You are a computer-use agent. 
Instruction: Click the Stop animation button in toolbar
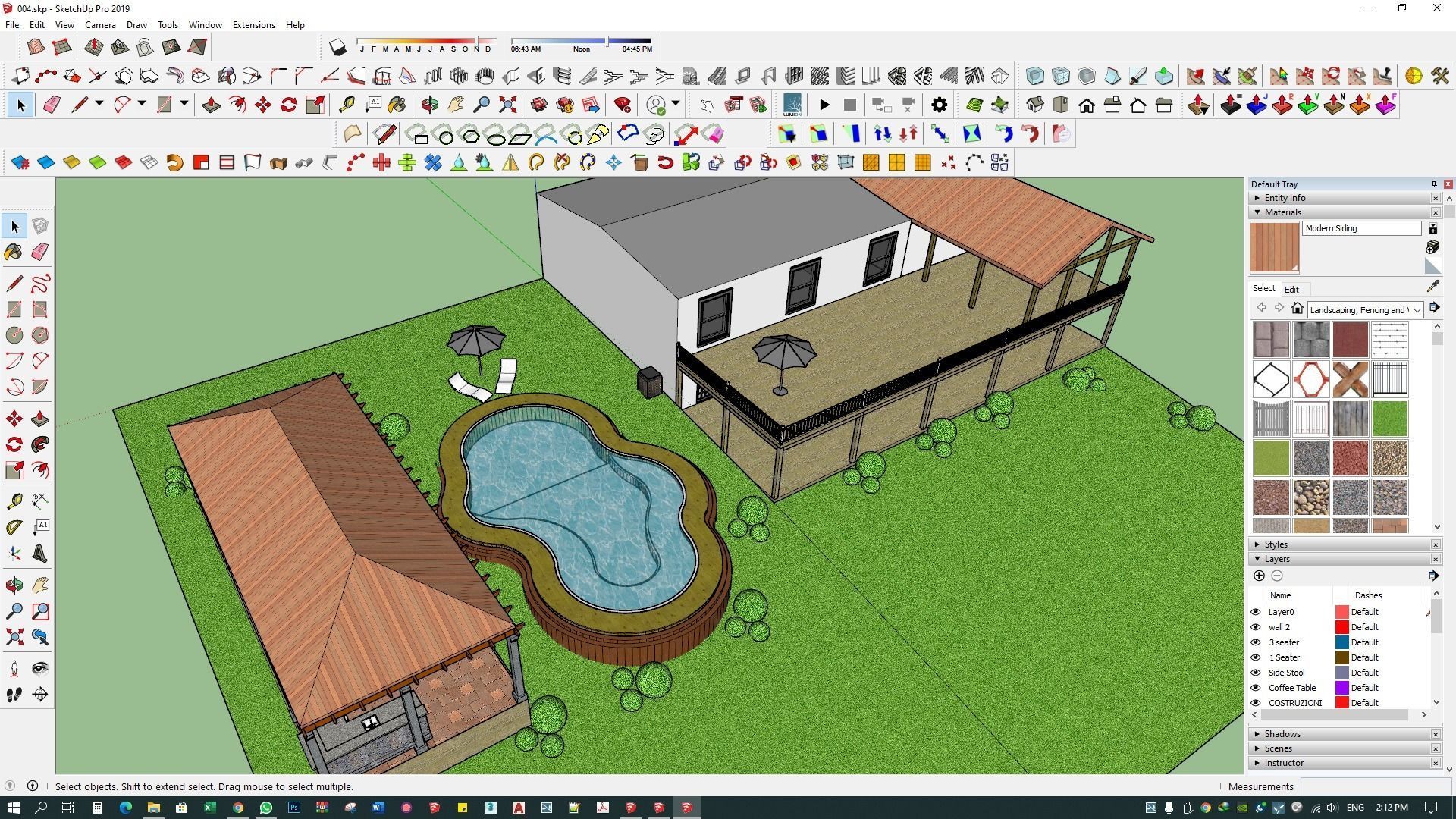[850, 105]
